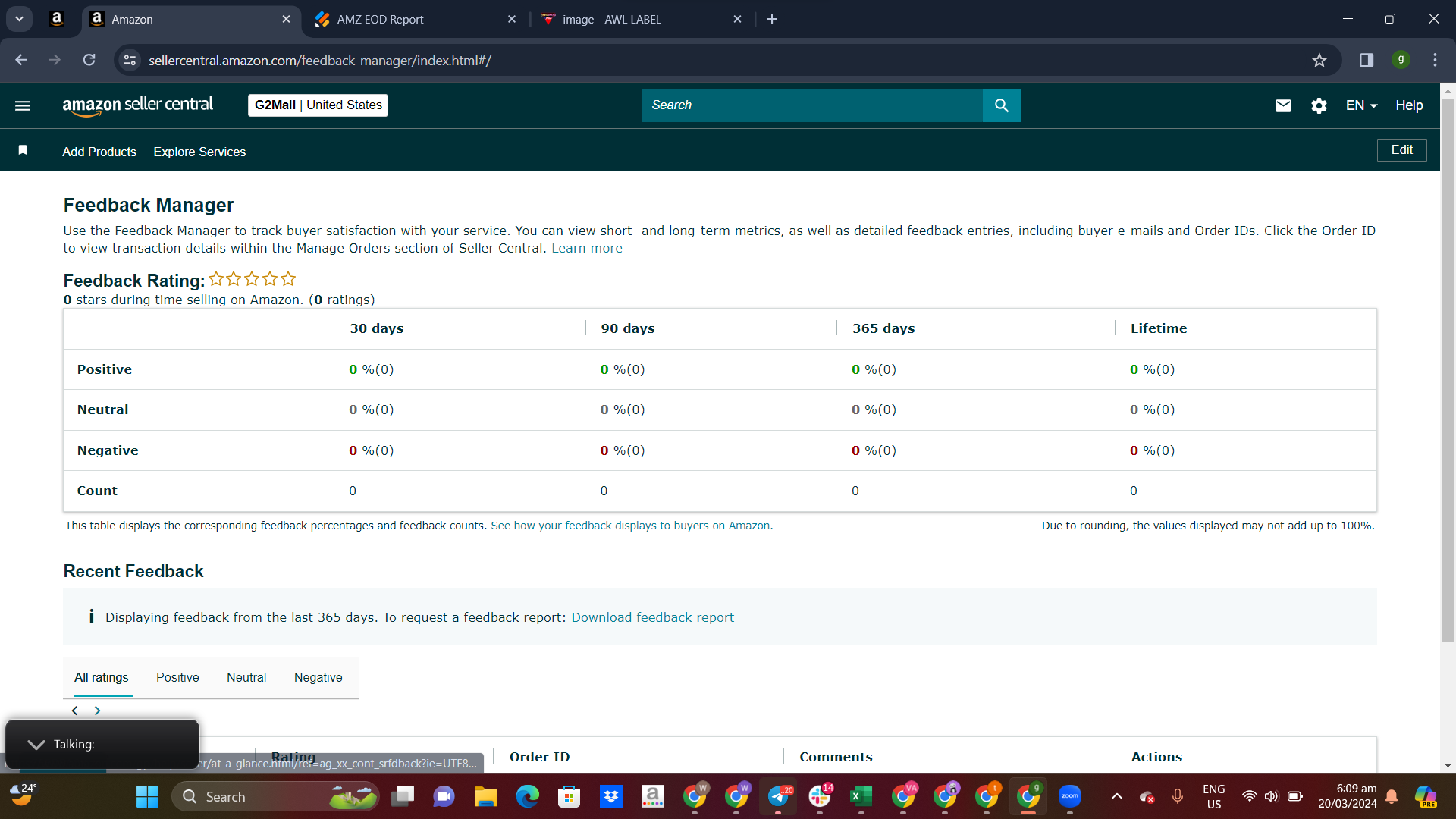Open the notifications bell in system tray

click(x=1392, y=796)
